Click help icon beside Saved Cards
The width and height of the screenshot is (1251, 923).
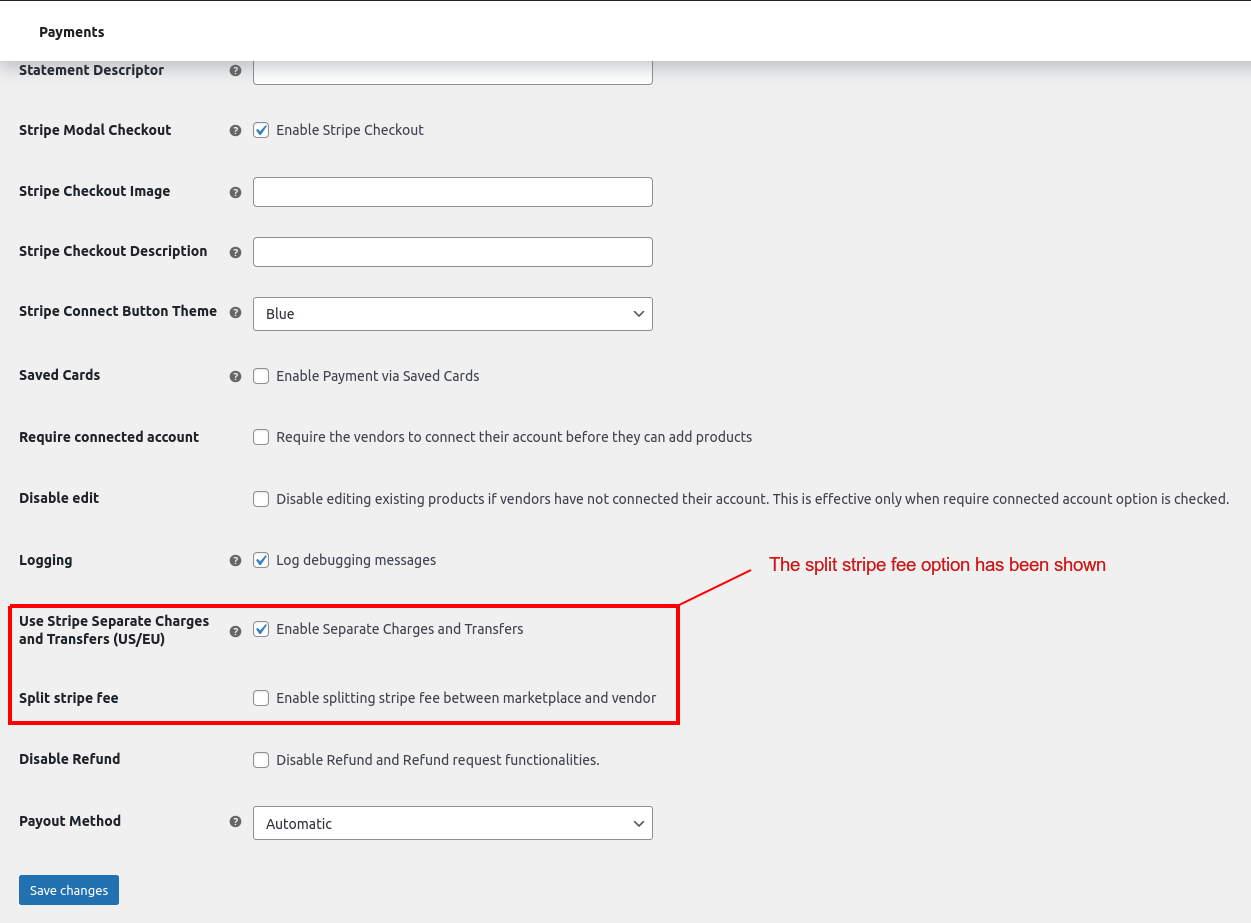235,377
